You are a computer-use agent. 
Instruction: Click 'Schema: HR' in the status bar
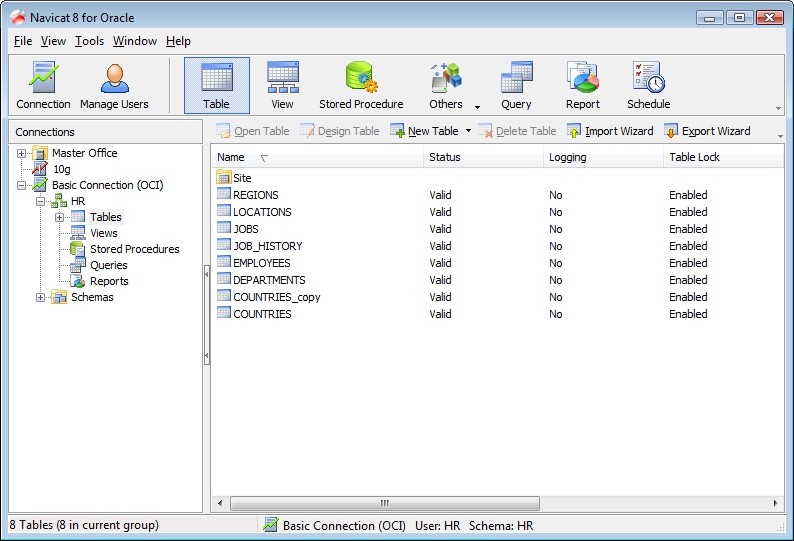[501, 526]
